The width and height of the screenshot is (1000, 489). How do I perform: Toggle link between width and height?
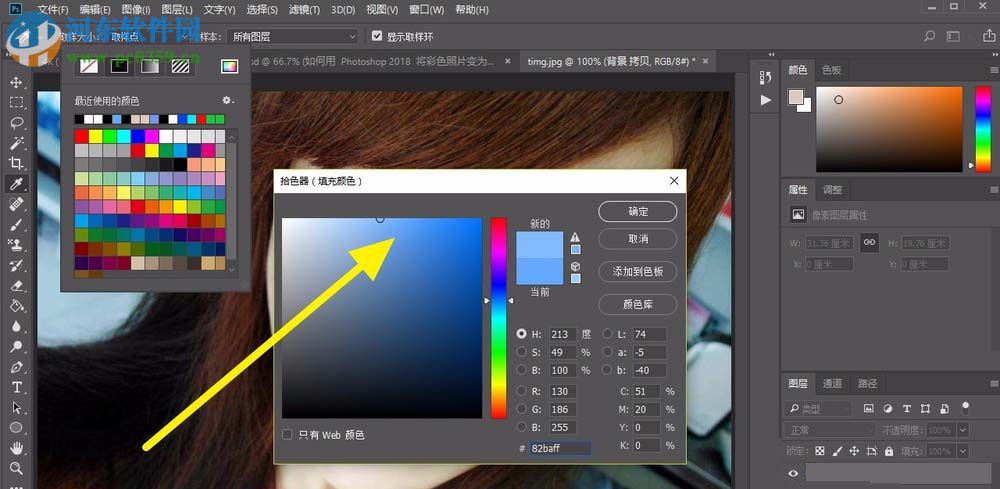coord(868,243)
